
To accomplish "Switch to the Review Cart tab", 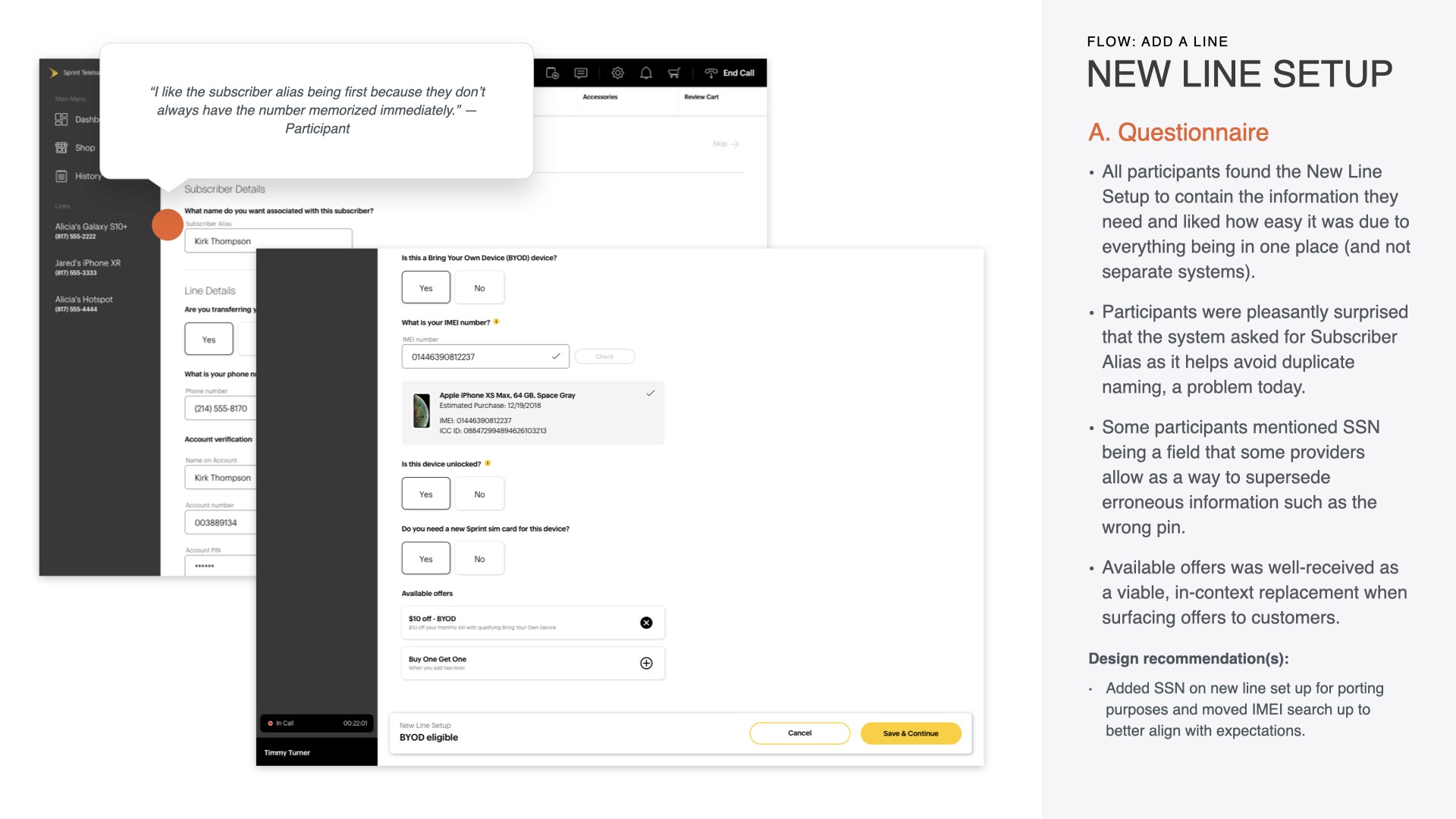I will coord(701,97).
